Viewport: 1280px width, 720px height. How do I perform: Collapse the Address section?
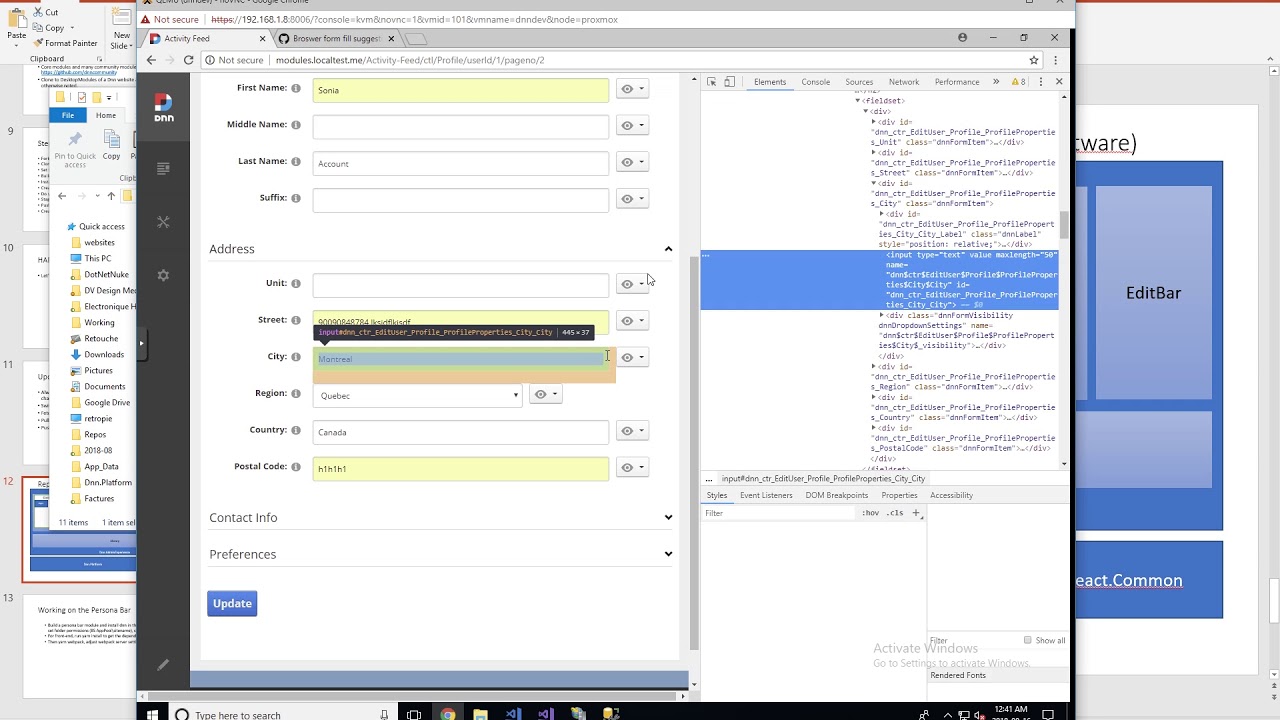pos(668,249)
